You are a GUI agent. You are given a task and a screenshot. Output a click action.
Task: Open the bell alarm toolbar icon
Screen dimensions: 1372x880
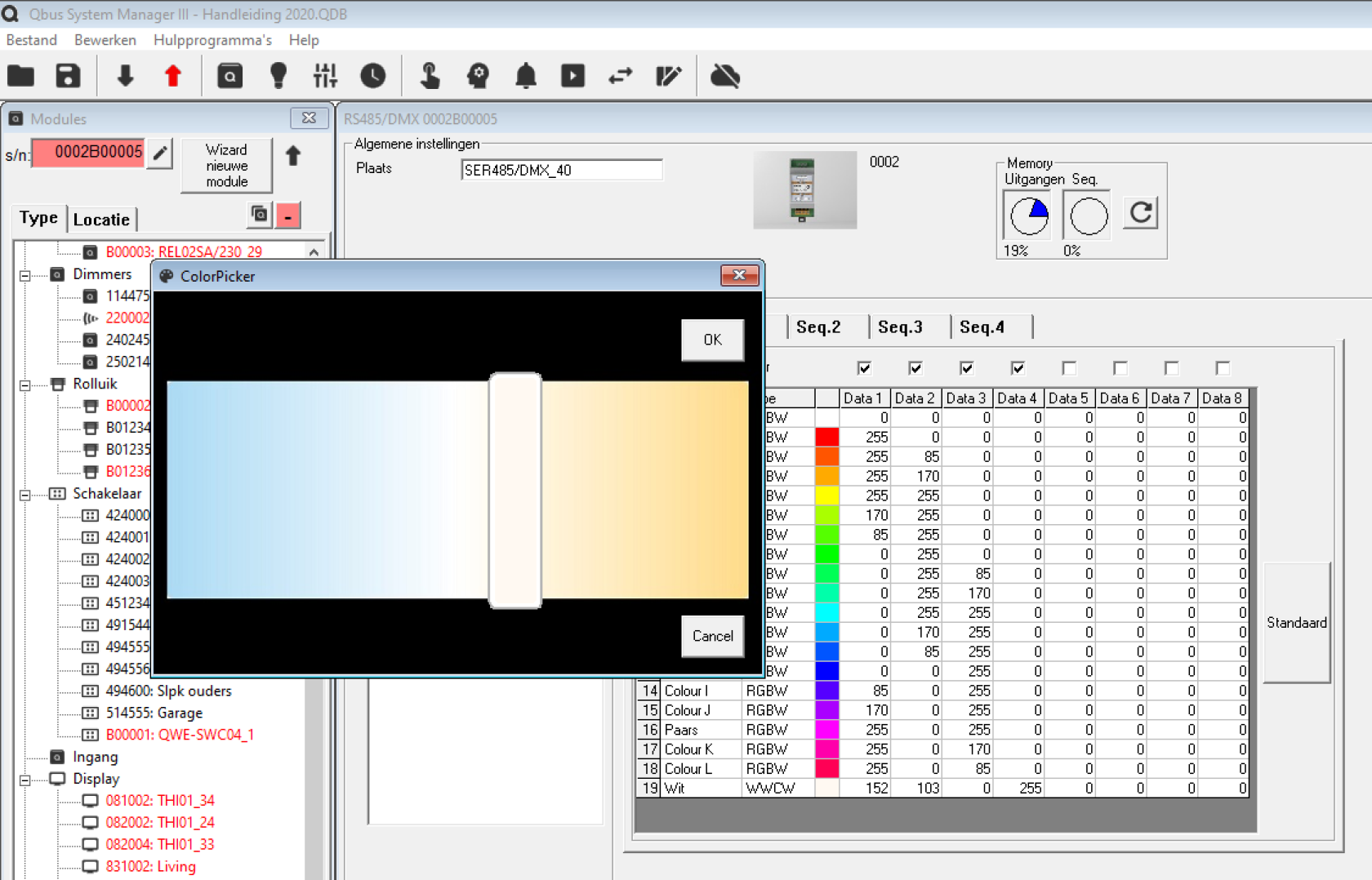tap(526, 76)
